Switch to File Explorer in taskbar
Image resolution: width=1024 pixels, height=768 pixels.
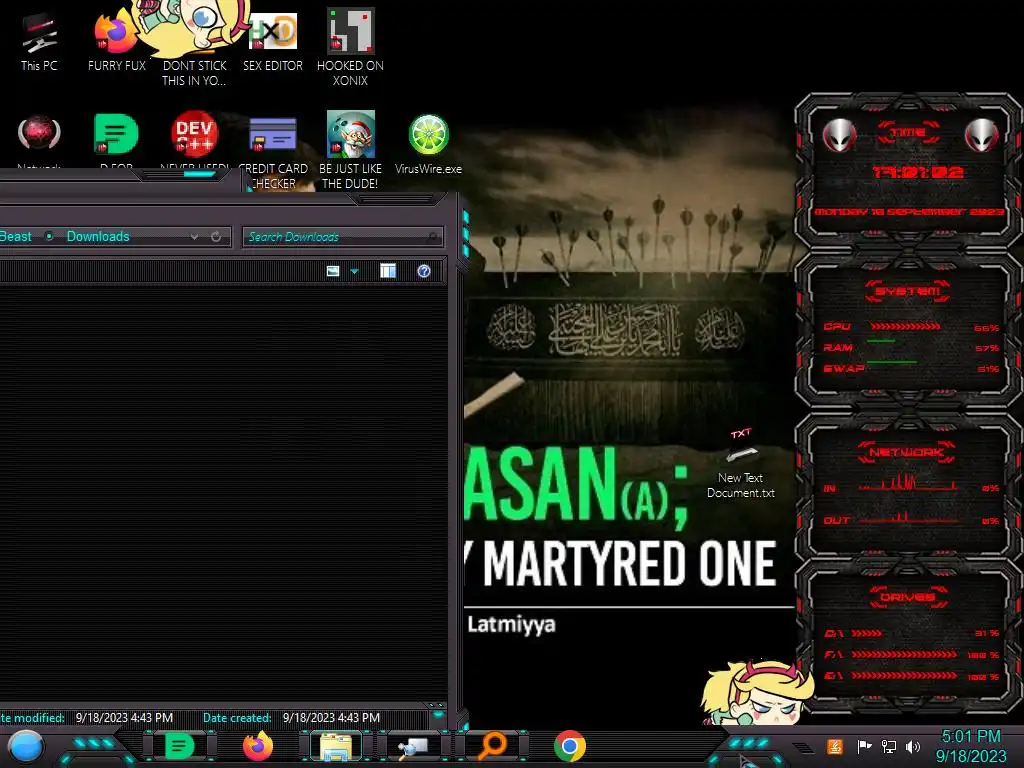click(336, 747)
